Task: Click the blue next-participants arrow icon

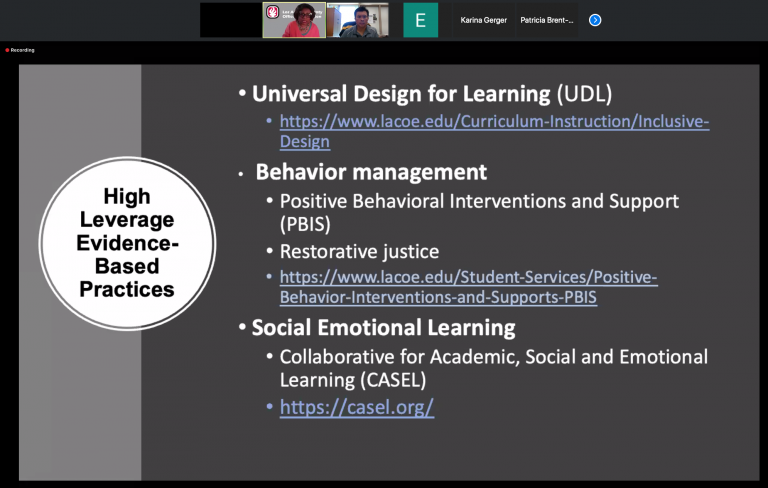Action: pos(595,20)
